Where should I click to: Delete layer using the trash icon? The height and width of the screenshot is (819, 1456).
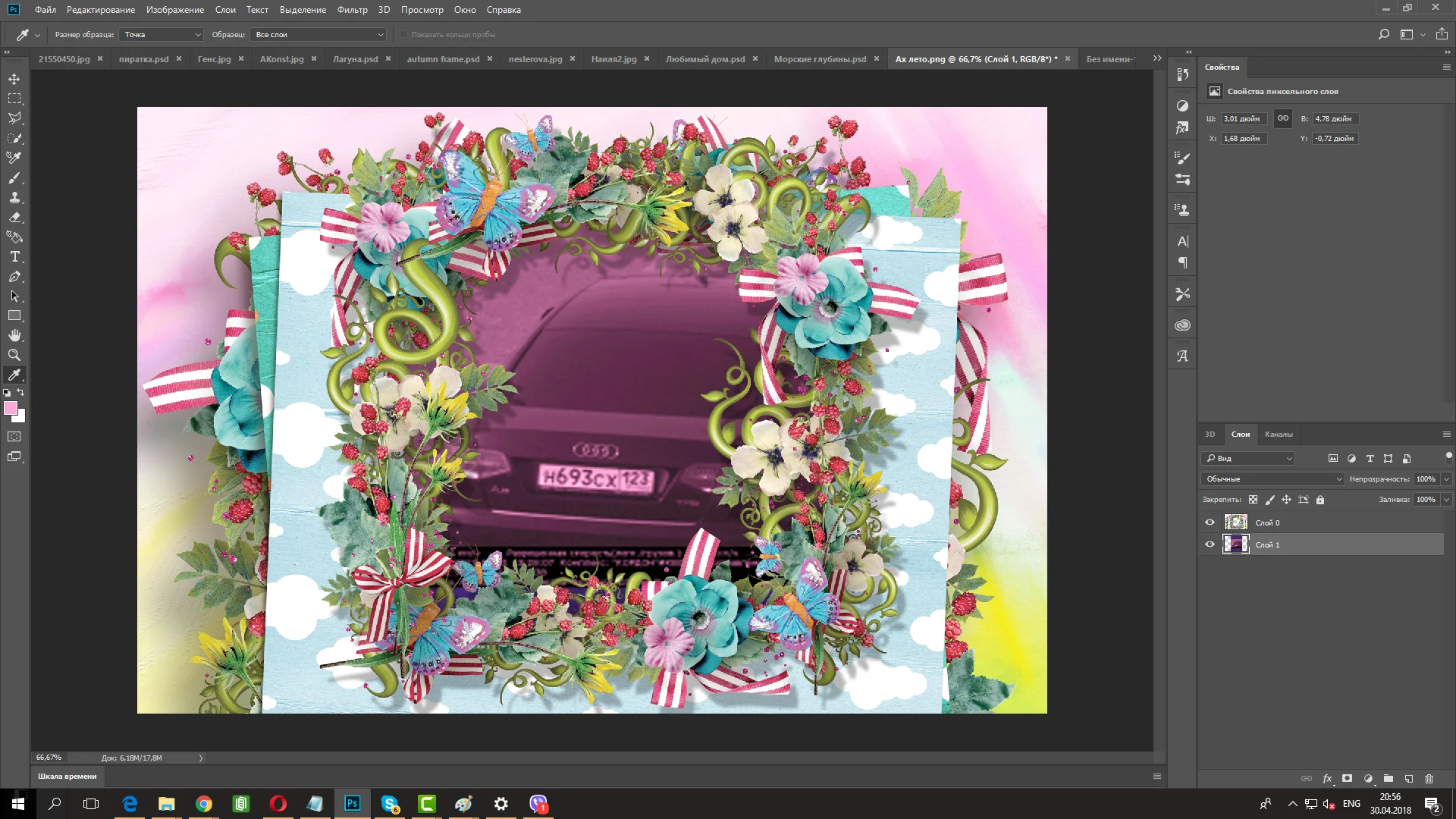click(x=1429, y=779)
